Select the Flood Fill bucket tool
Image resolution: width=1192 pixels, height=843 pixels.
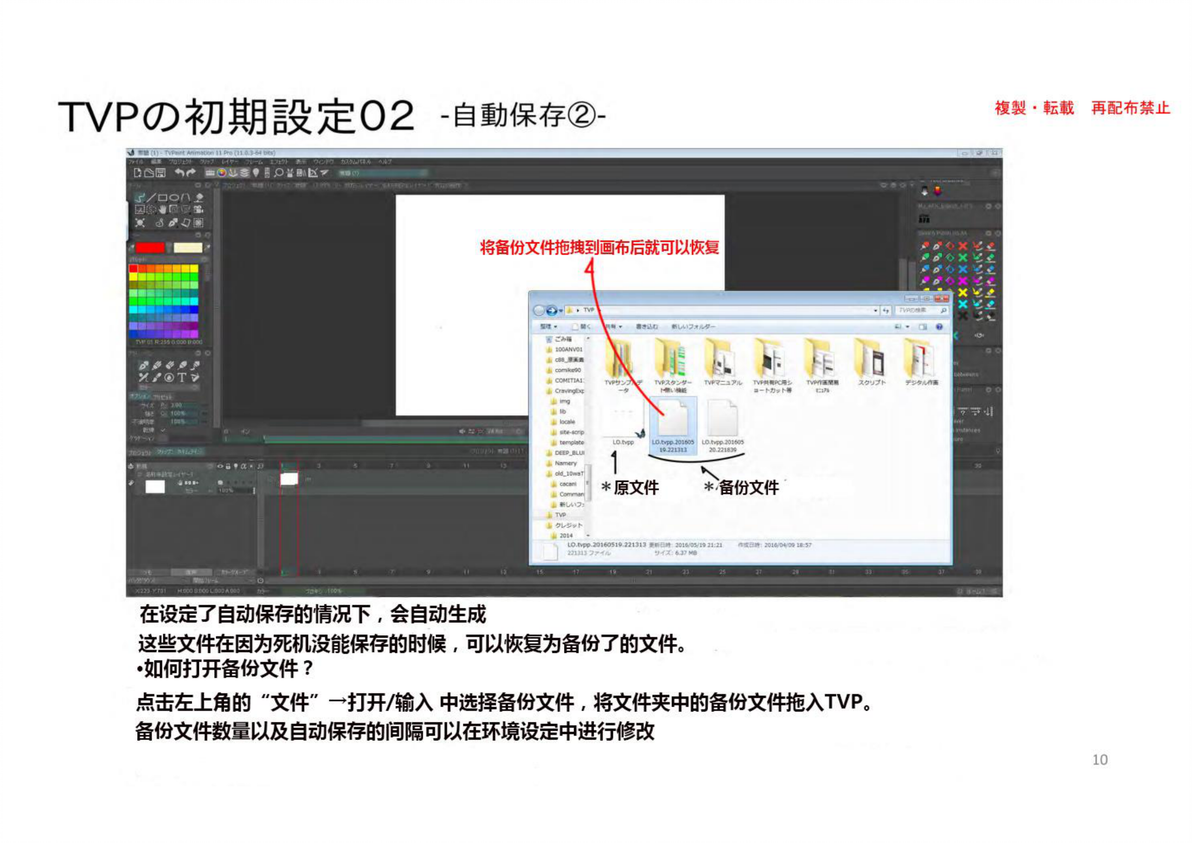[x=198, y=198]
